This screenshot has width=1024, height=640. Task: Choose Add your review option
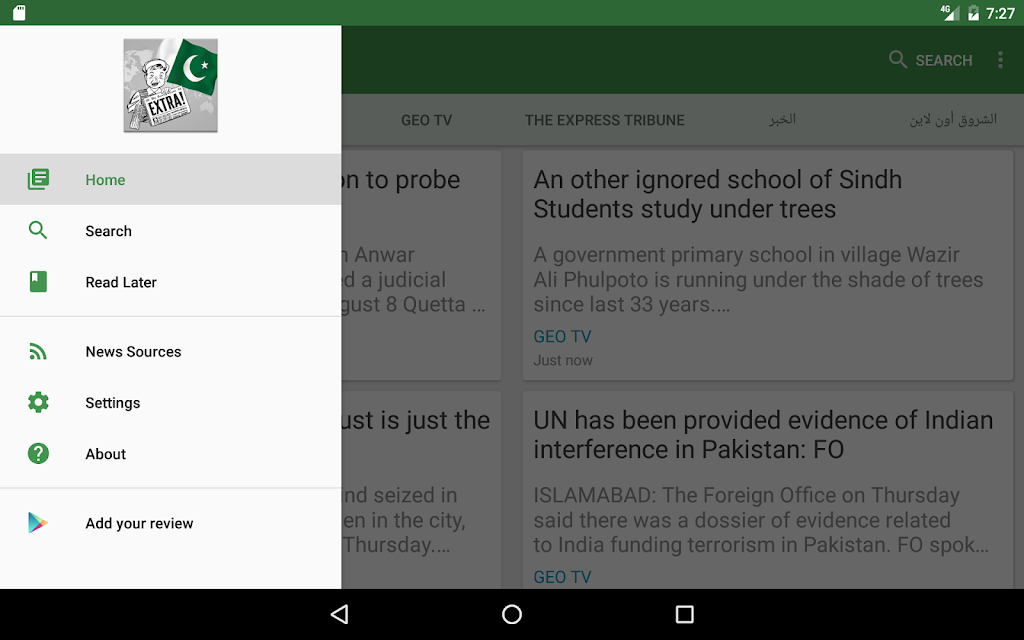170,523
